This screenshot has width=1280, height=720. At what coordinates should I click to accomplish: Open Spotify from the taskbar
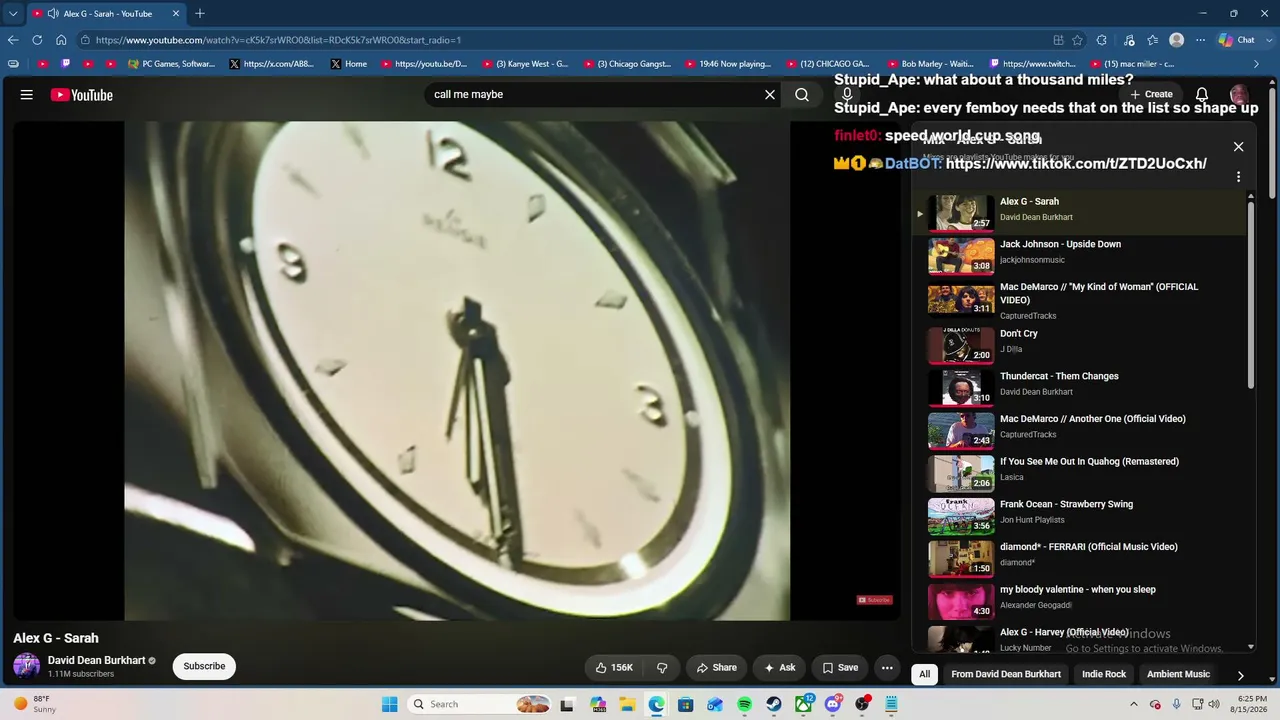(x=744, y=704)
